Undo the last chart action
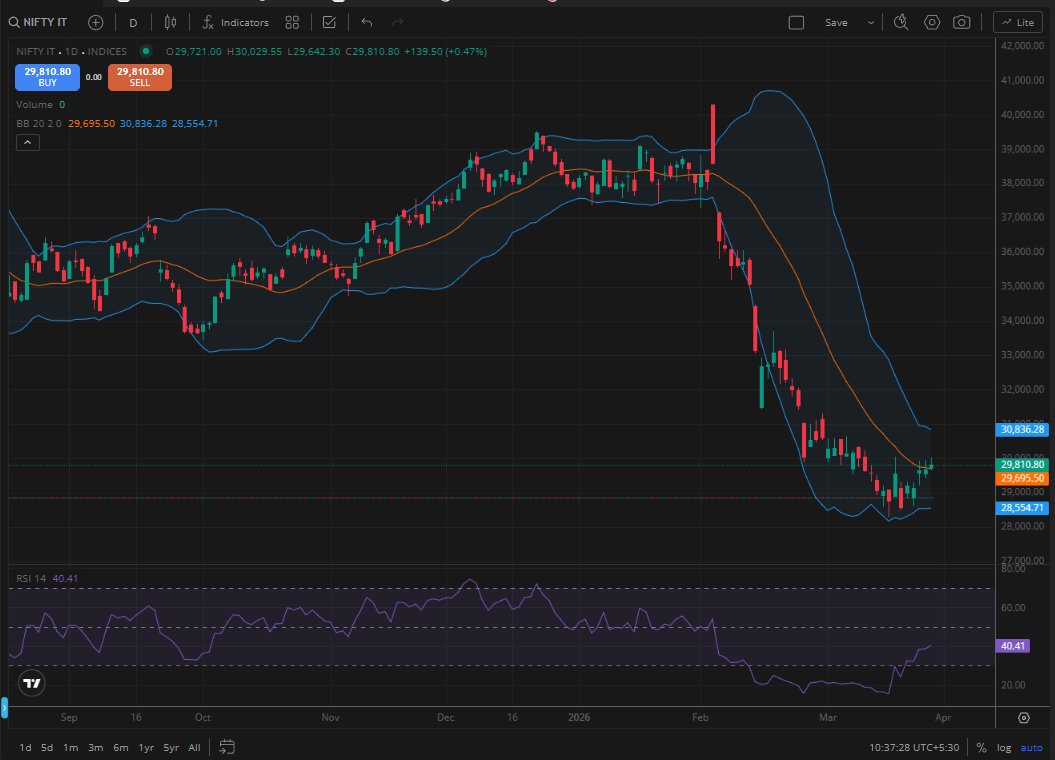 click(x=367, y=22)
